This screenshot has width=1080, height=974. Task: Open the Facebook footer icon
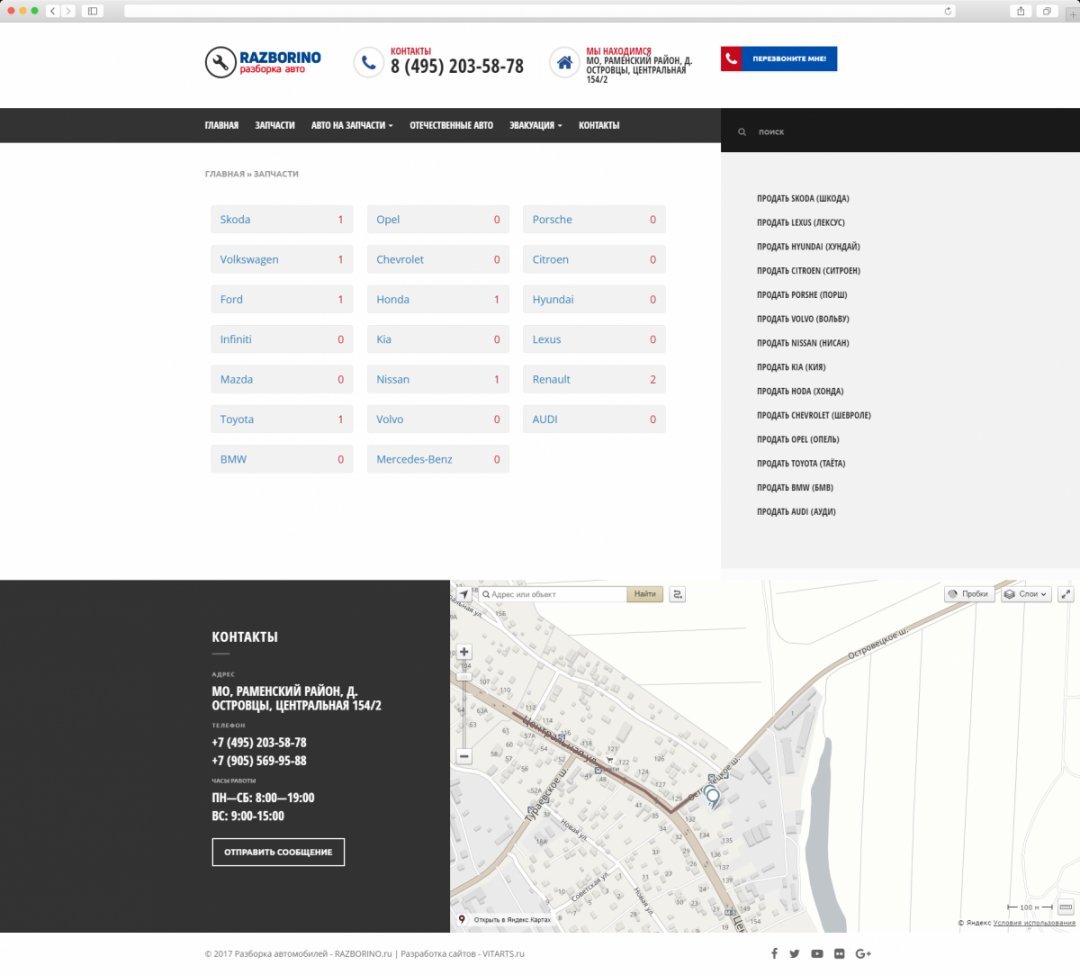(x=773, y=954)
